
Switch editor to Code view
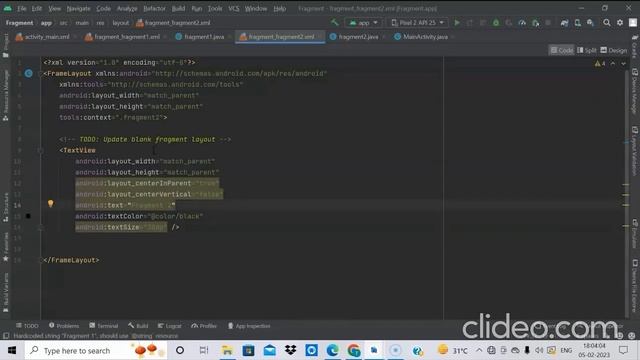pyautogui.click(x=562, y=50)
